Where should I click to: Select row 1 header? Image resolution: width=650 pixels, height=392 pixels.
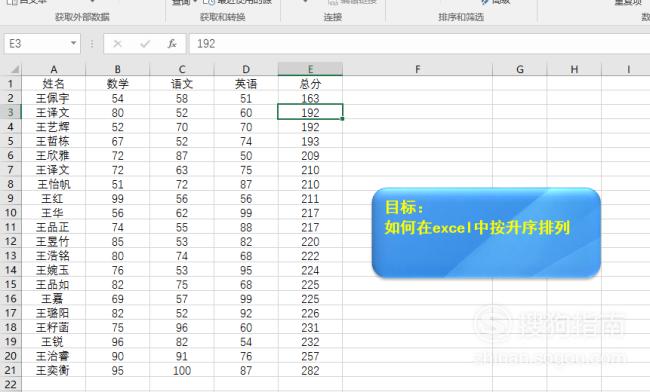pos(11,84)
